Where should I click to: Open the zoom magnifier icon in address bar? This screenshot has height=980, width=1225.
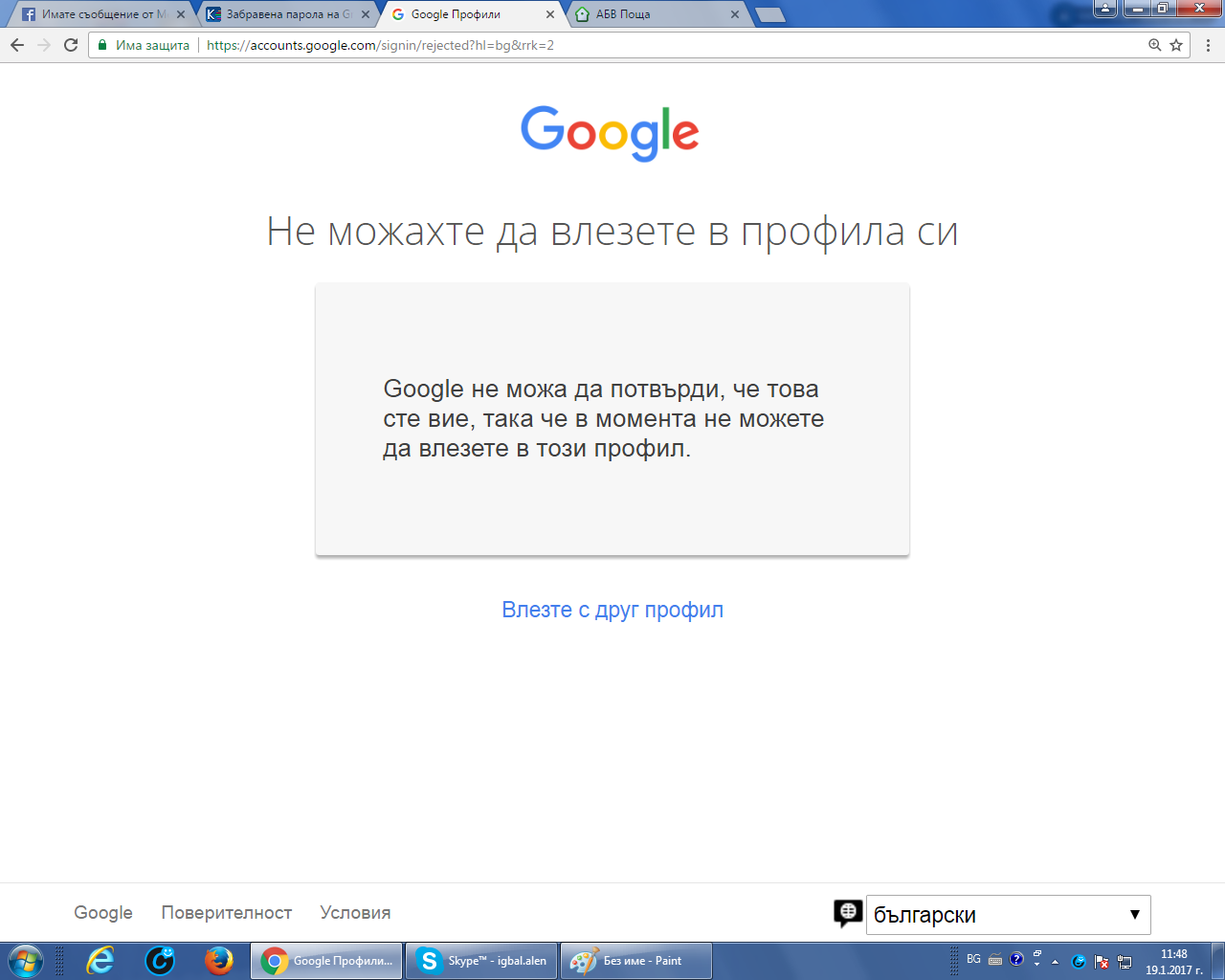[1154, 45]
